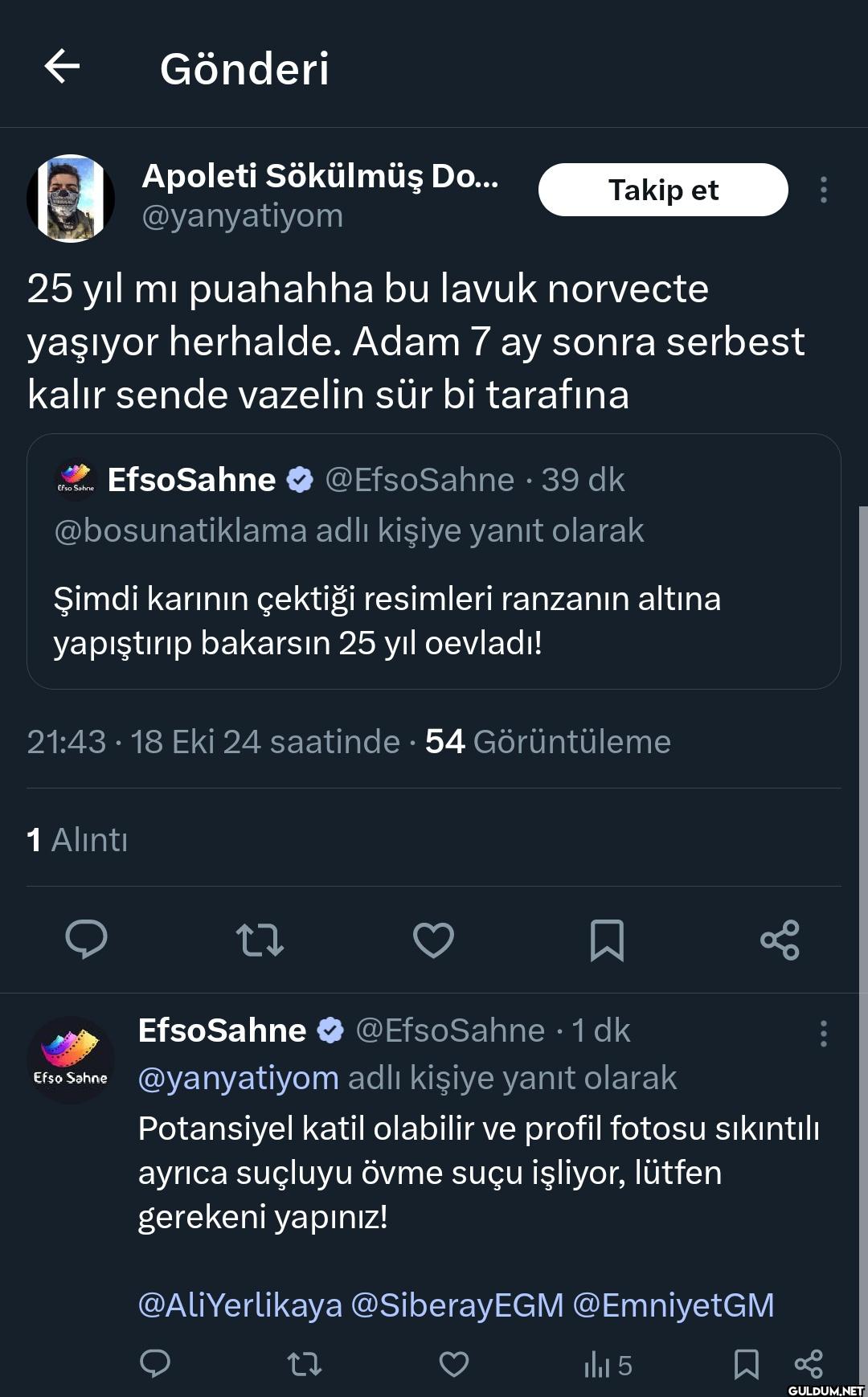Like the main post
The image size is (868, 1397).
(x=433, y=939)
